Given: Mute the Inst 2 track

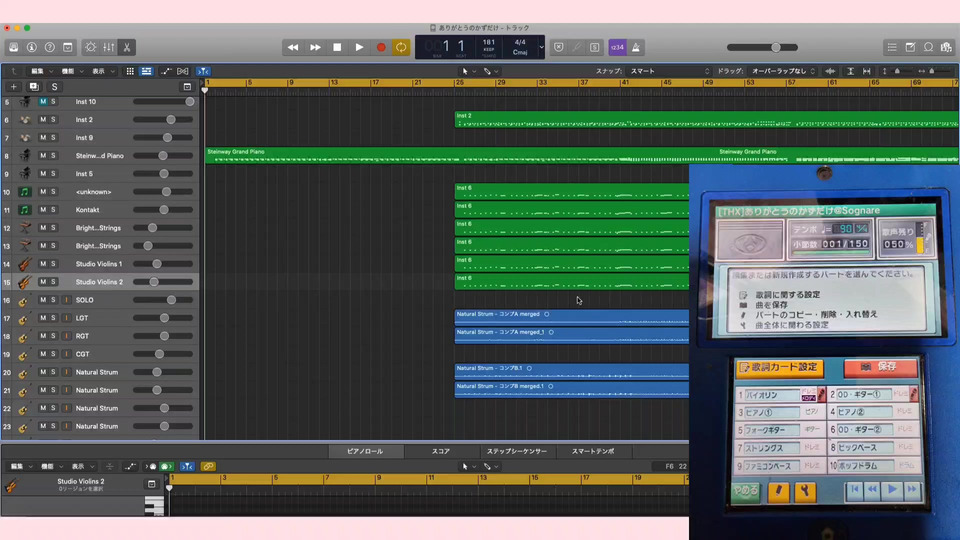Looking at the screenshot, I should pos(43,119).
